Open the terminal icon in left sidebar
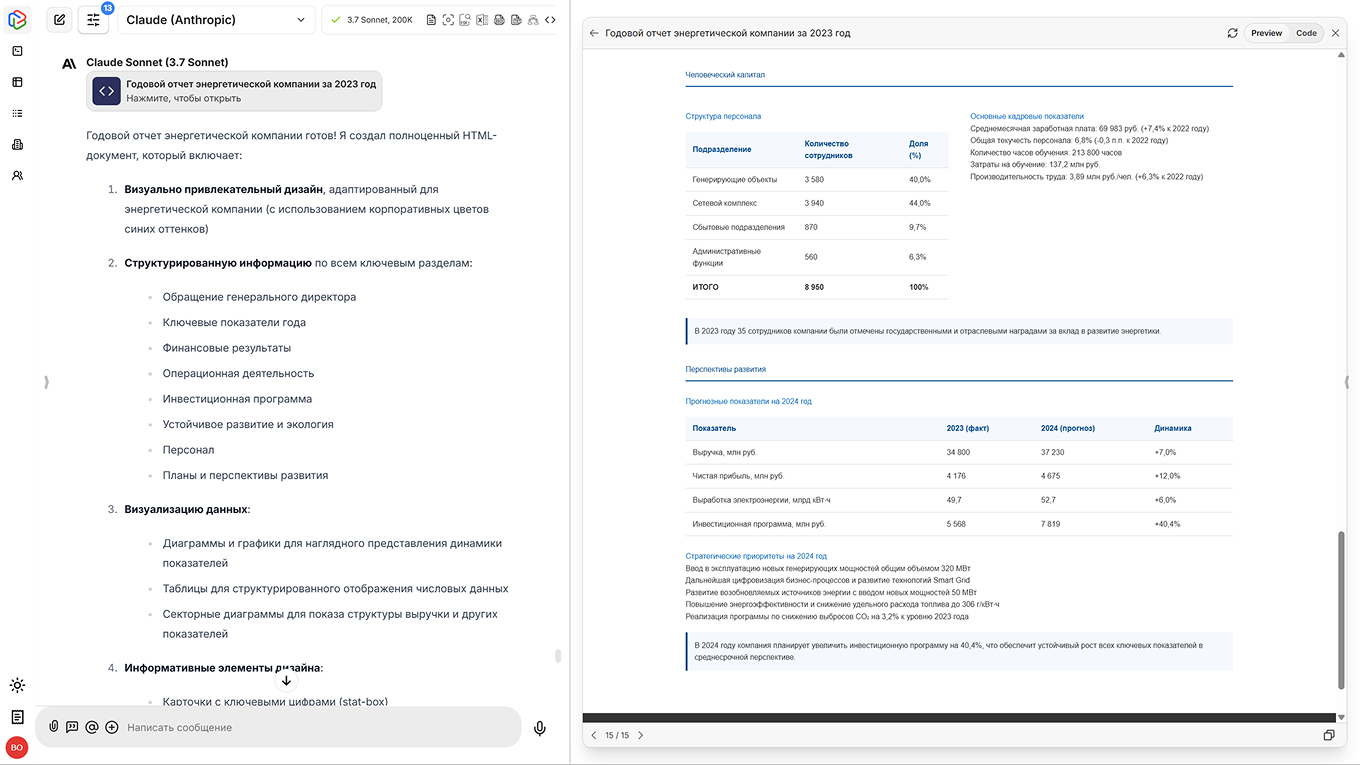Viewport: 1360px width, 765px height. pos(17,51)
